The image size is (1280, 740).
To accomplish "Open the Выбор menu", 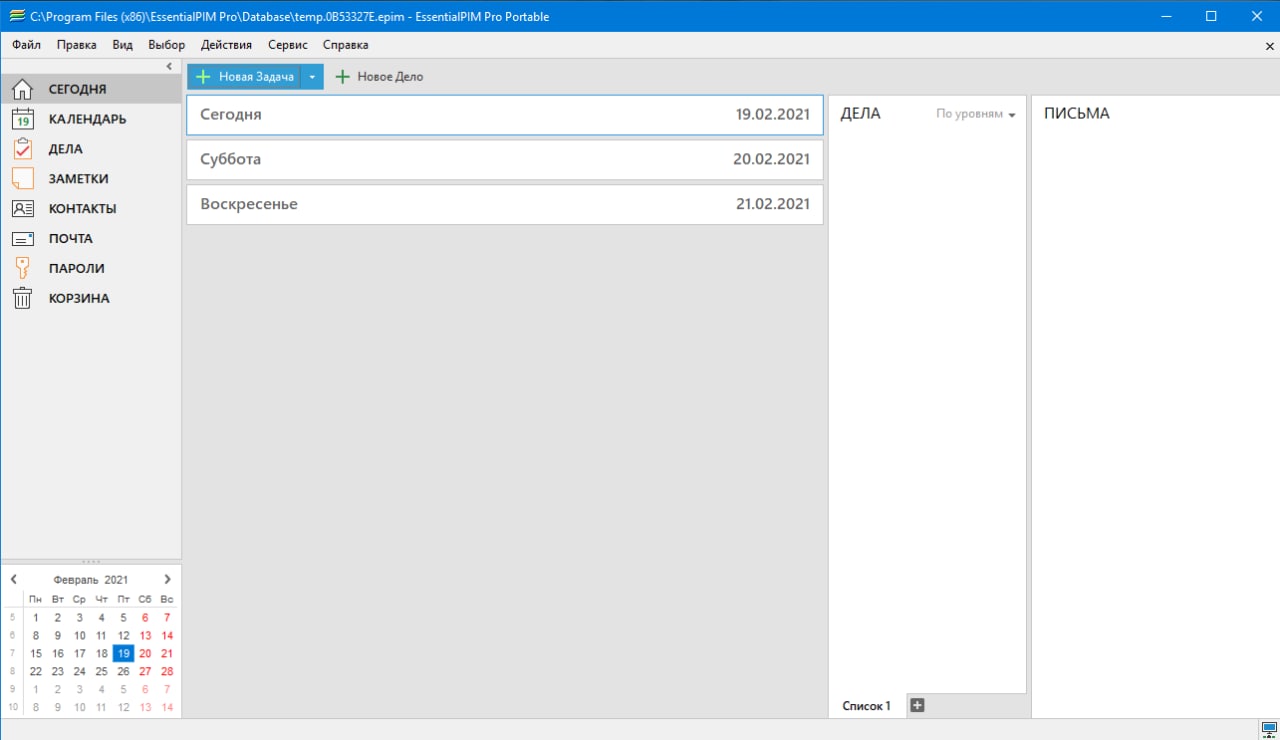I will (167, 45).
